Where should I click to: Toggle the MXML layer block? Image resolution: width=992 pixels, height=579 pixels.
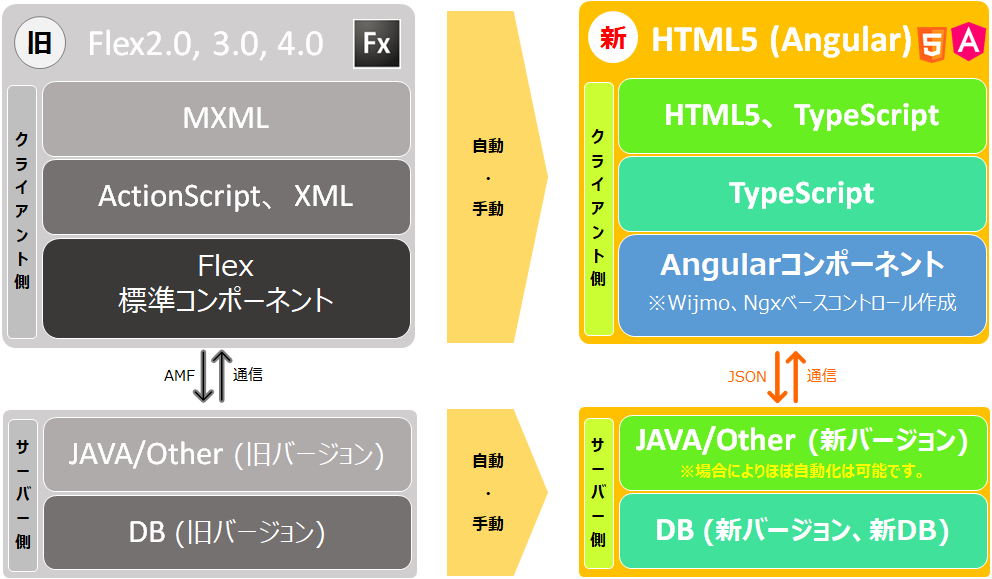(x=225, y=117)
